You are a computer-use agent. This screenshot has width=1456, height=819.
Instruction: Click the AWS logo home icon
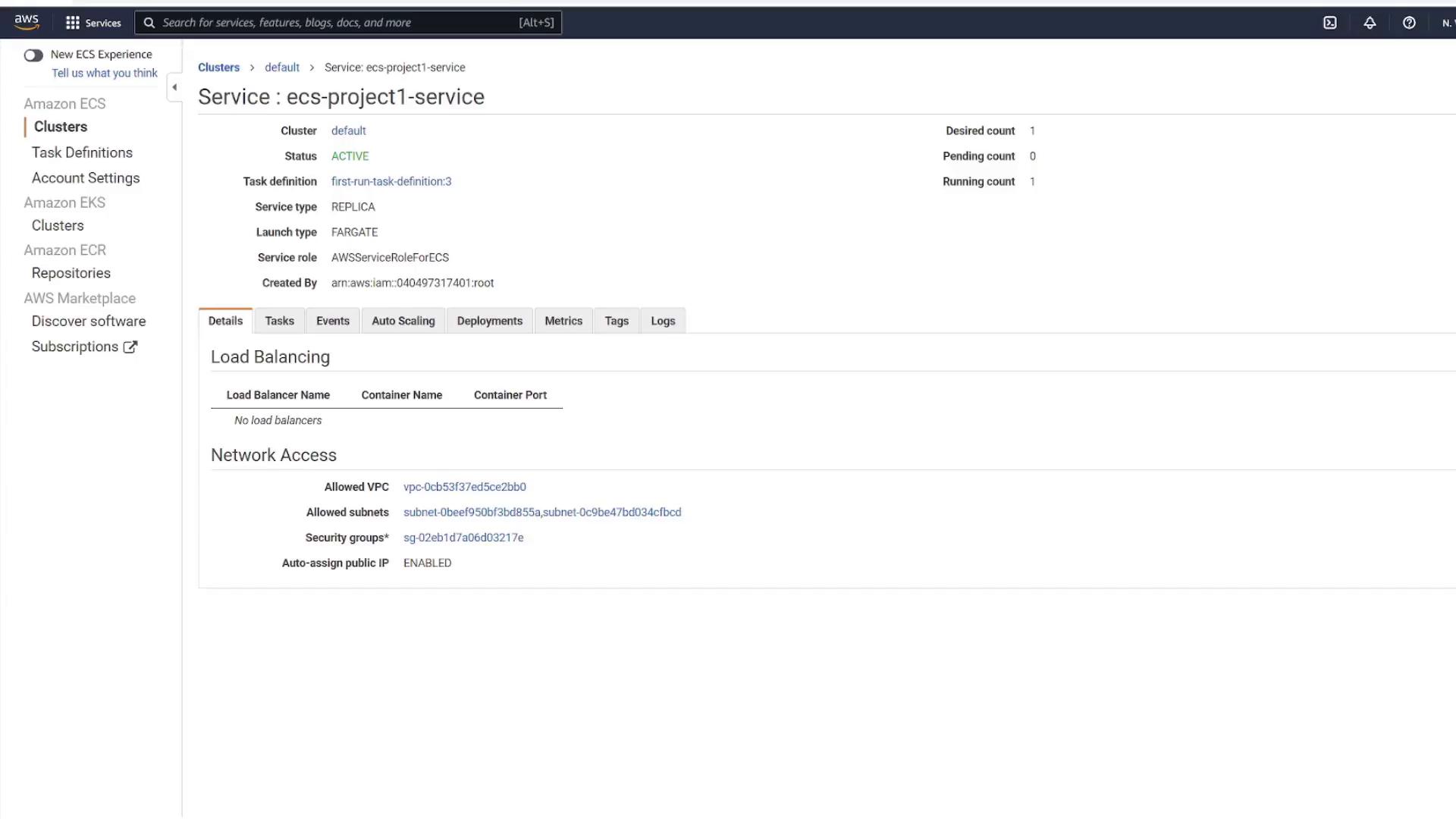(27, 22)
